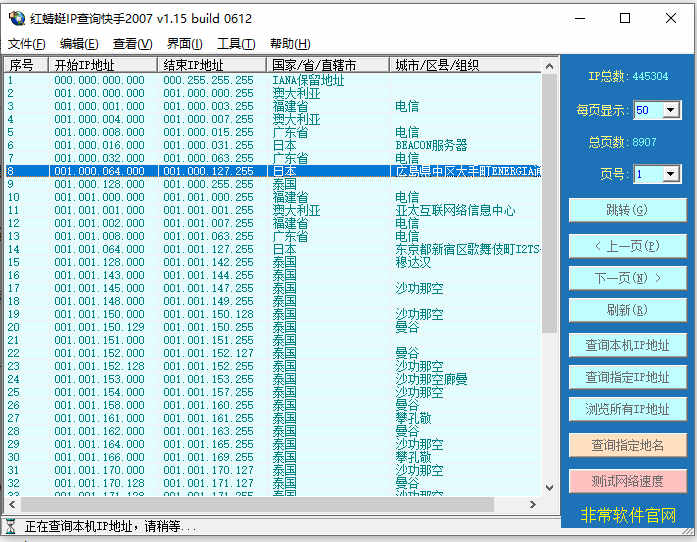Open the 工具(T) menu
Viewport: 697px width, 542px height.
(236, 44)
